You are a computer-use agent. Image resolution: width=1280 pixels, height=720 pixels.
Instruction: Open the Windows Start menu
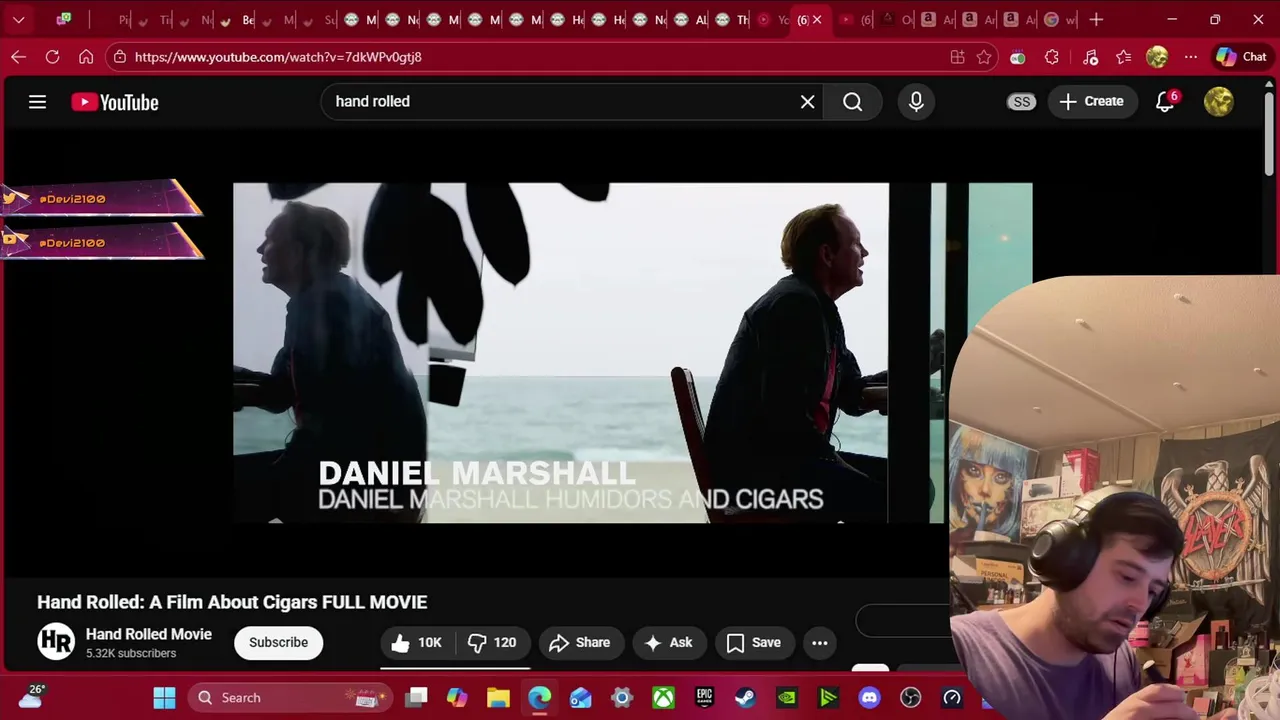coord(164,697)
